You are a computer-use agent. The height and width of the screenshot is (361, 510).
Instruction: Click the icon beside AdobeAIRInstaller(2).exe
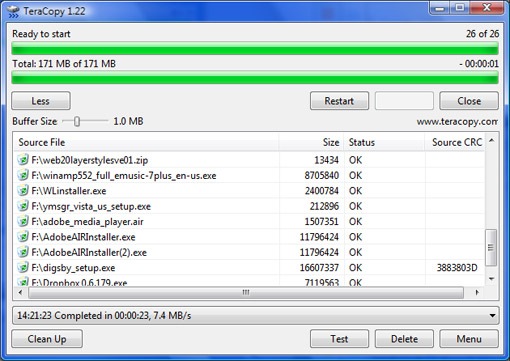coord(23,252)
